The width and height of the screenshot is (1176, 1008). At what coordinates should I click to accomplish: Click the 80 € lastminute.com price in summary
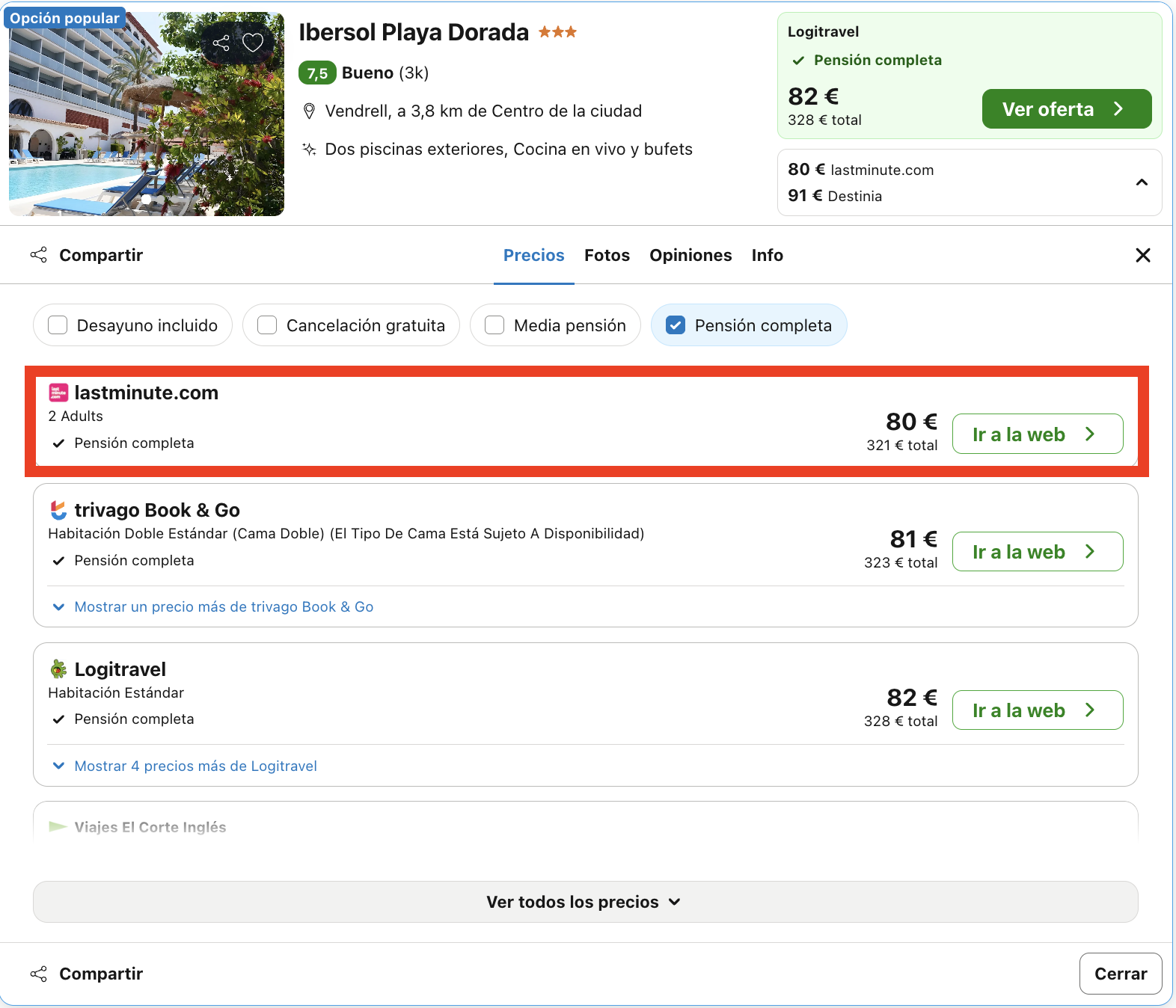click(x=861, y=170)
